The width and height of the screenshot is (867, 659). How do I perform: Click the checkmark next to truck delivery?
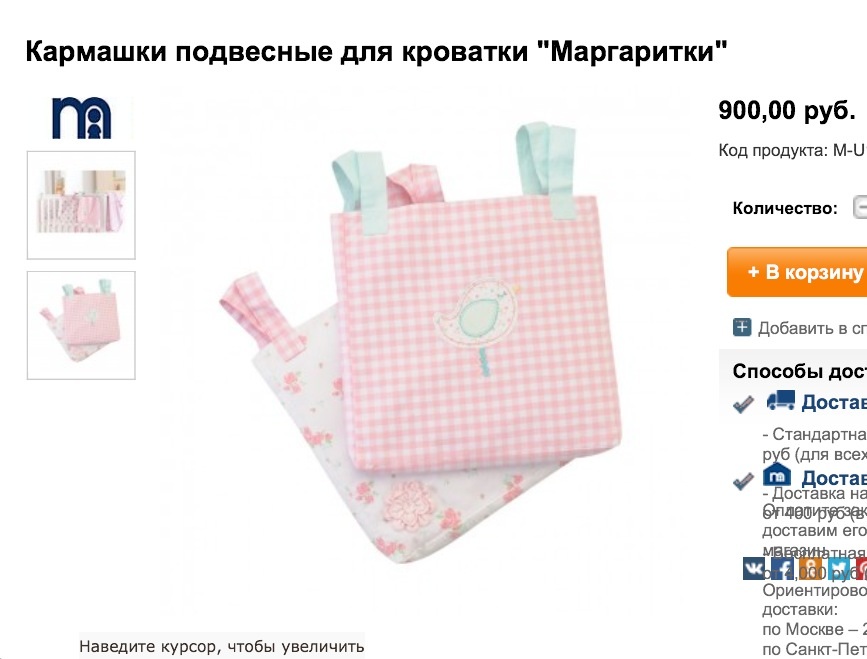pos(743,405)
